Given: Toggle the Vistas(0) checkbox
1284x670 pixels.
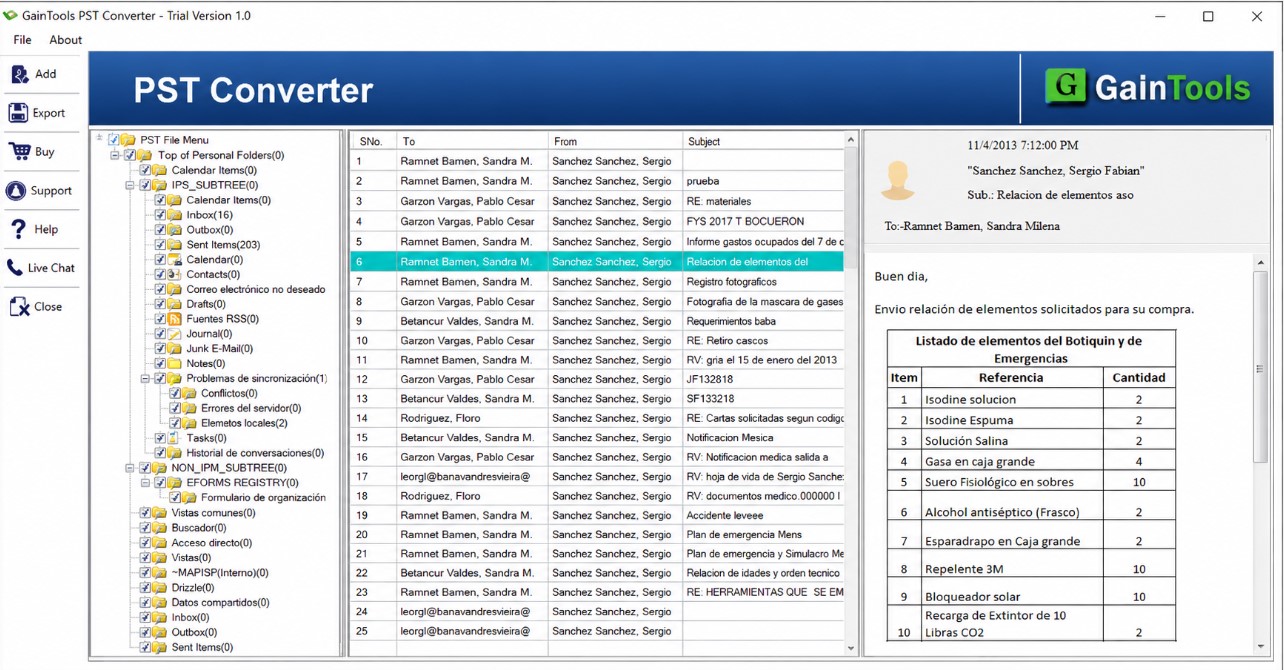Looking at the screenshot, I should coord(145,558).
